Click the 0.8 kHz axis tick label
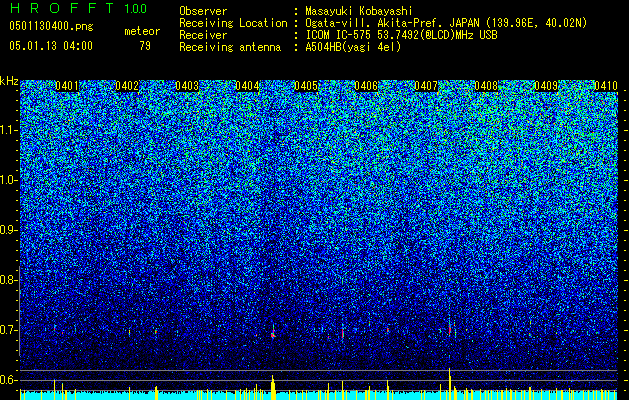Viewport: 629px width, 400px height. 8,280
